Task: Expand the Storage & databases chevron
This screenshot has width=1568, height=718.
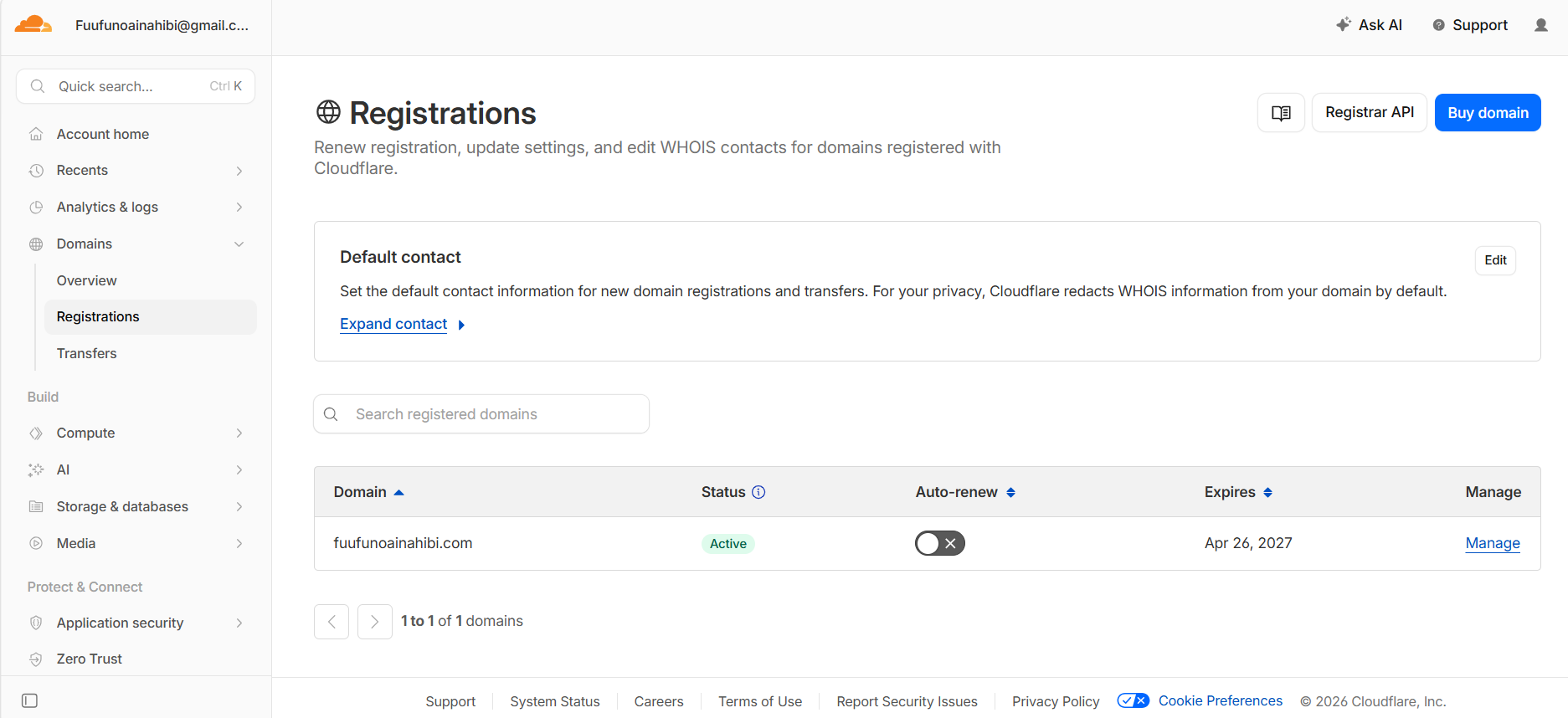Action: pyautogui.click(x=239, y=507)
